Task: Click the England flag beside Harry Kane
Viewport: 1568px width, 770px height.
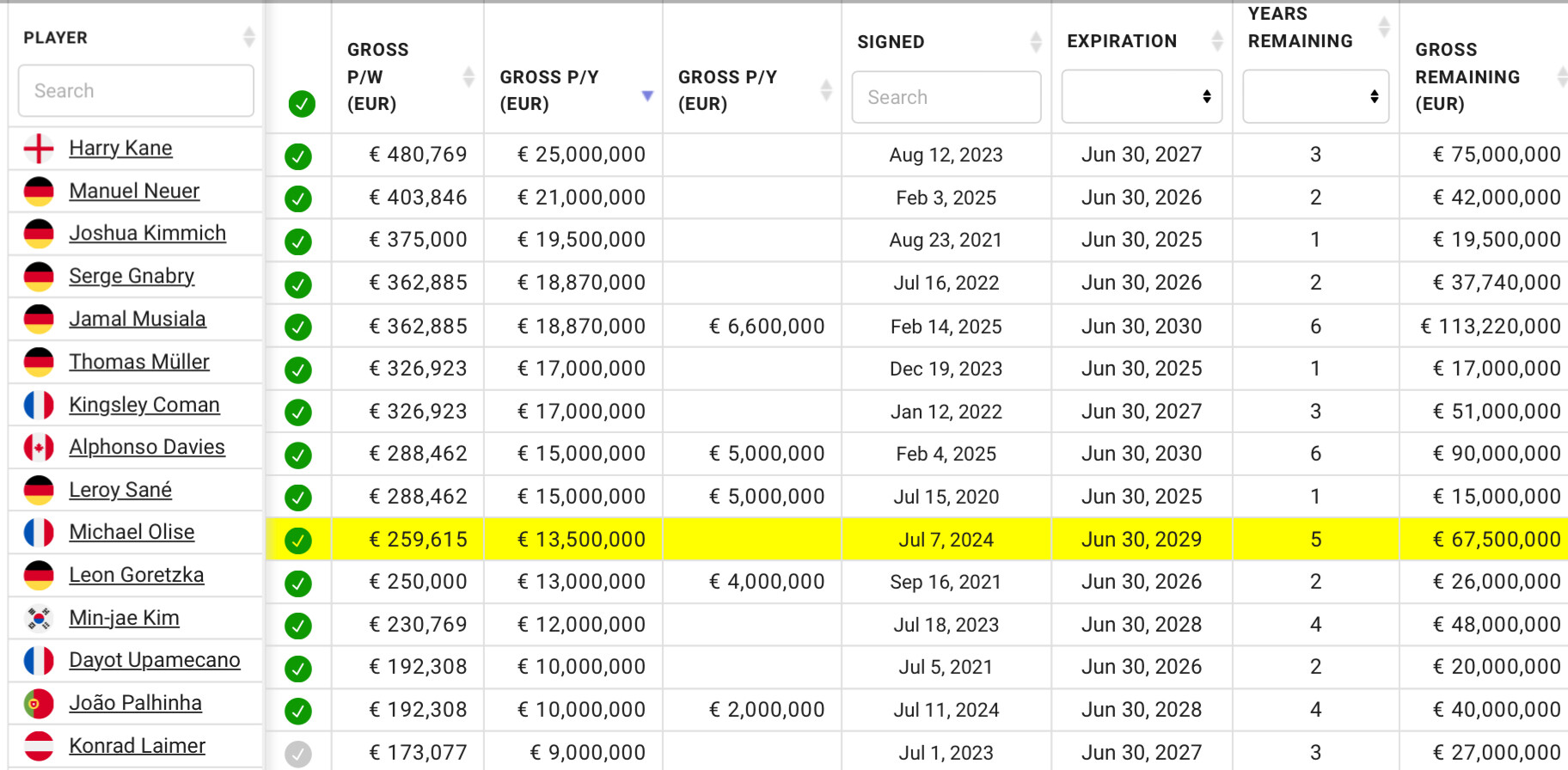Action: [39, 149]
